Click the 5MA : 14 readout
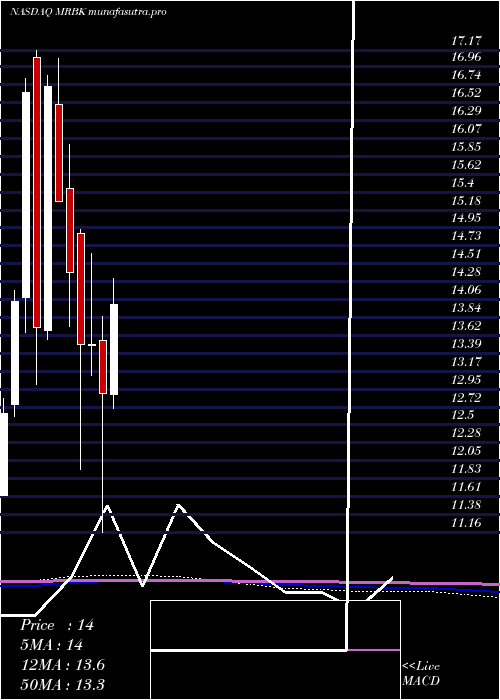This screenshot has width=500, height=700. (52, 645)
